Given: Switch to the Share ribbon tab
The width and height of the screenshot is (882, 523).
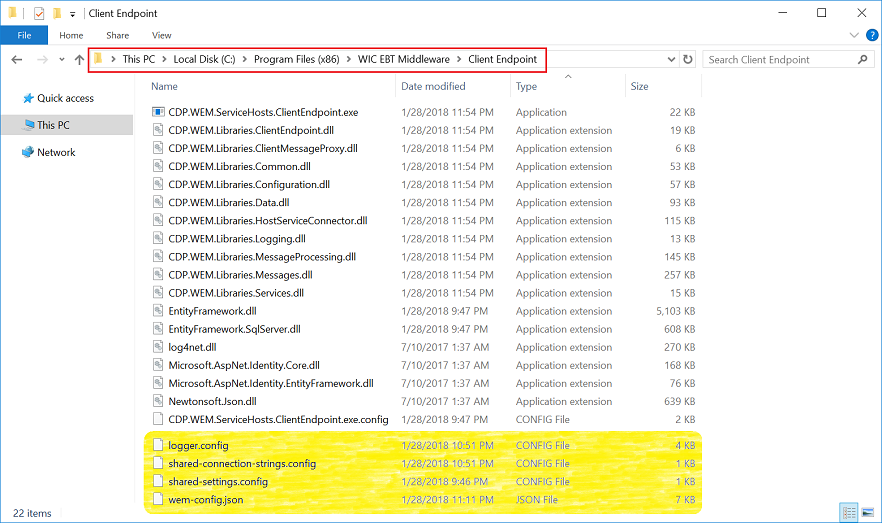Looking at the screenshot, I should [x=118, y=35].
